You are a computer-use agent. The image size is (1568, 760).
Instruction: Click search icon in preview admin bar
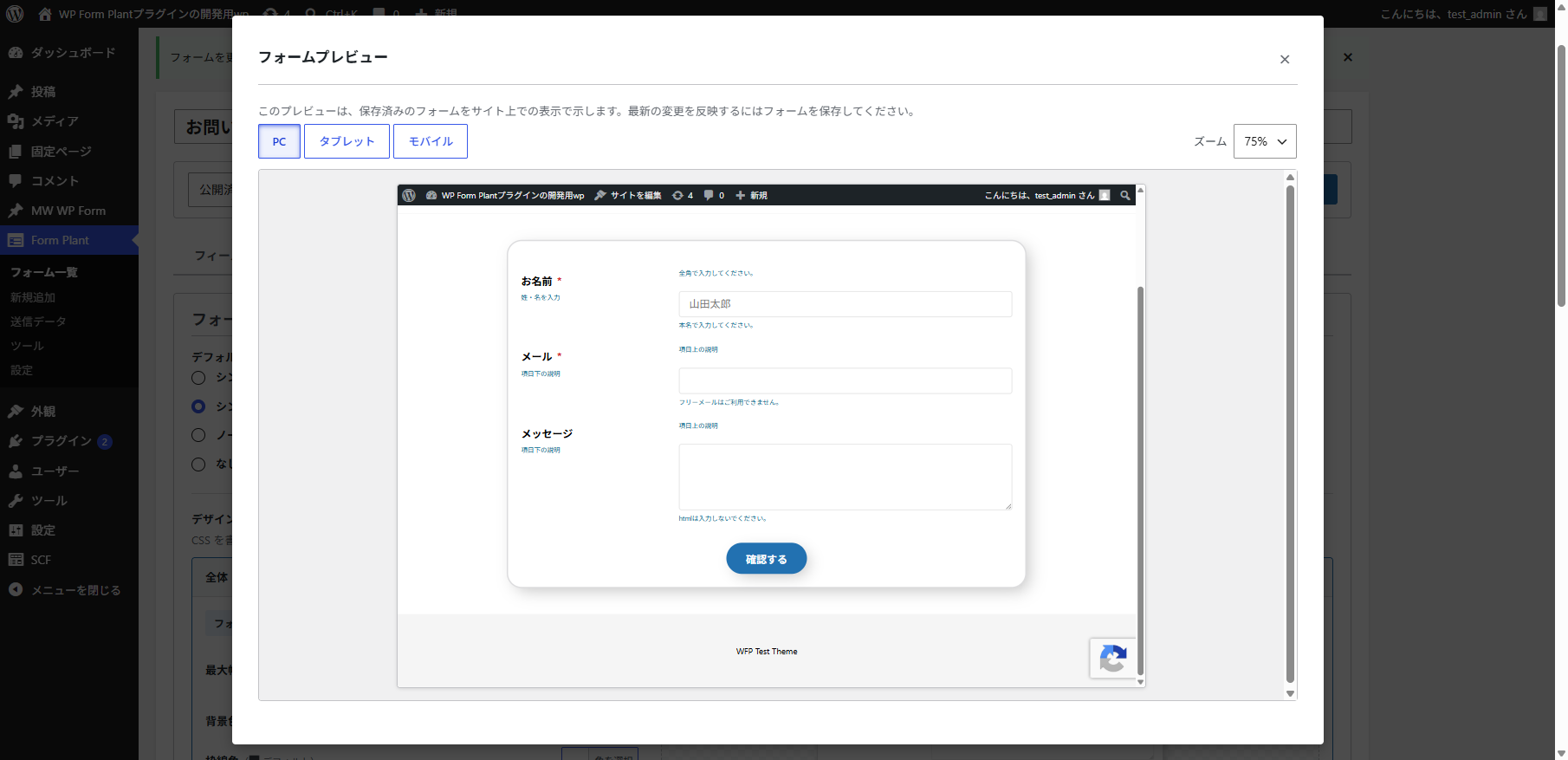[x=1125, y=195]
